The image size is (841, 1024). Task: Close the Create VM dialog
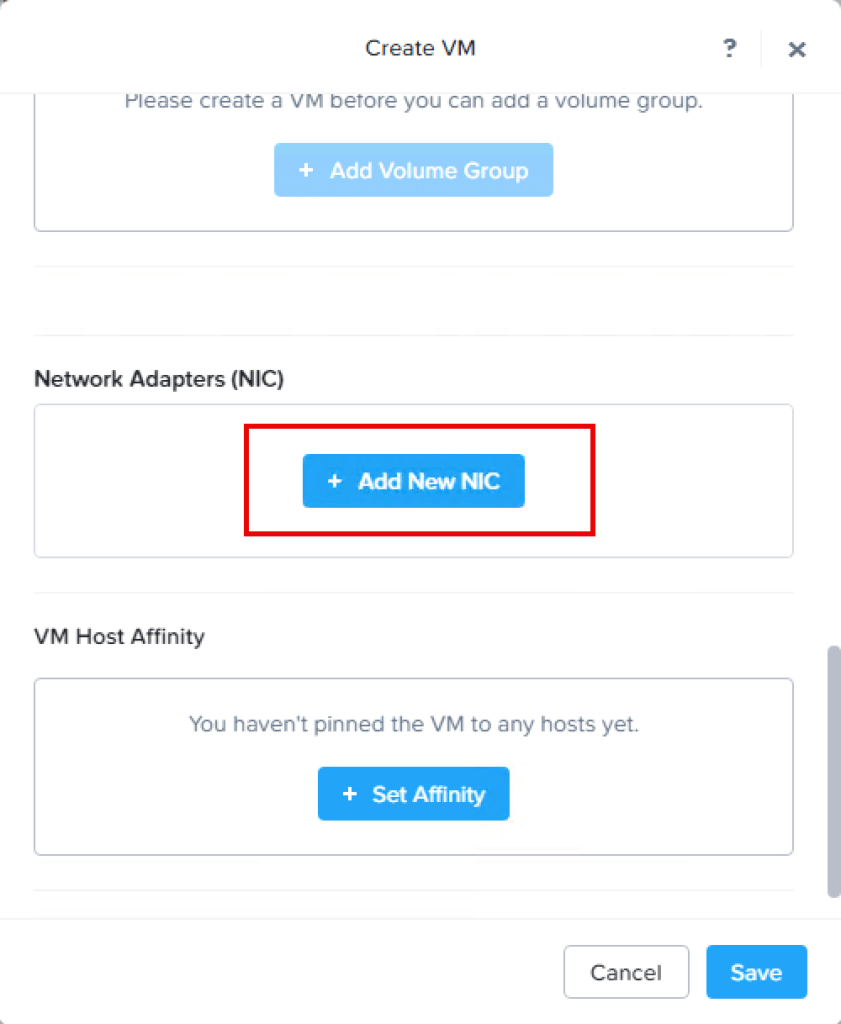point(797,50)
